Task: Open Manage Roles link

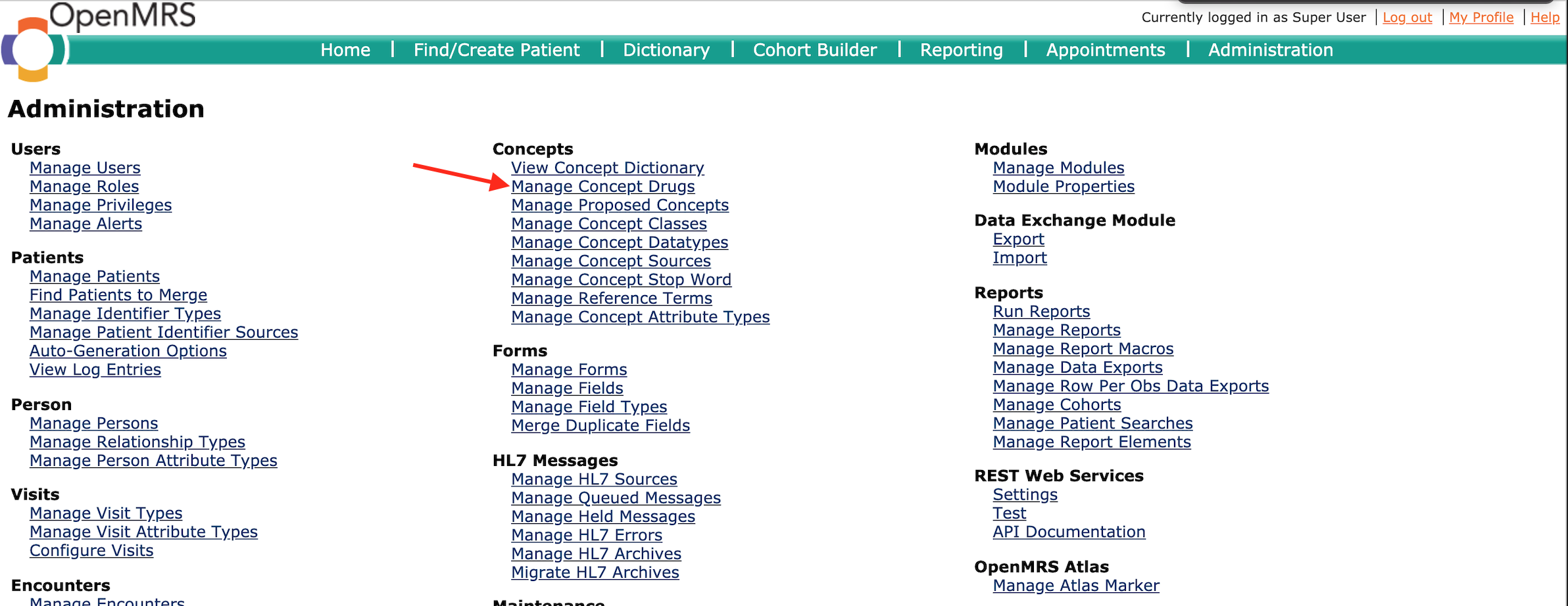Action: pos(84,187)
